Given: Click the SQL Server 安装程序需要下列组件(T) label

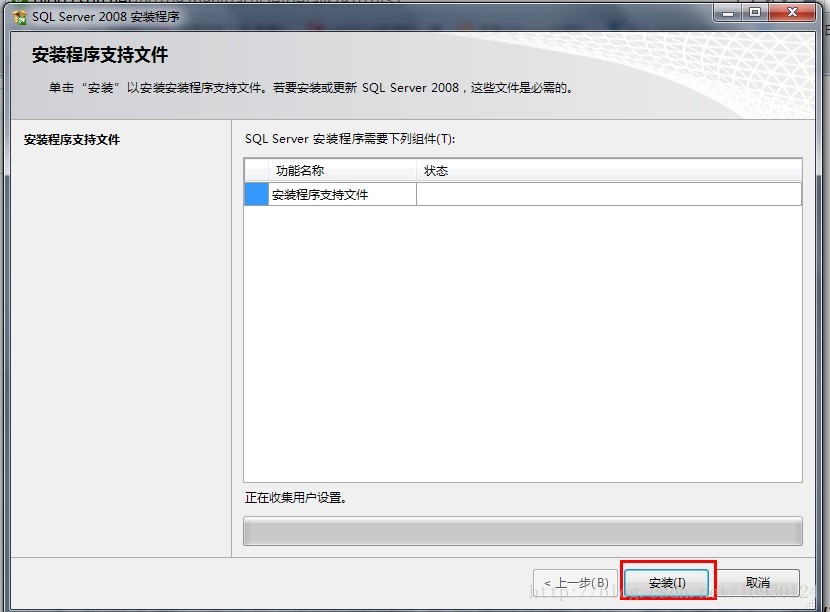Looking at the screenshot, I should [x=350, y=139].
